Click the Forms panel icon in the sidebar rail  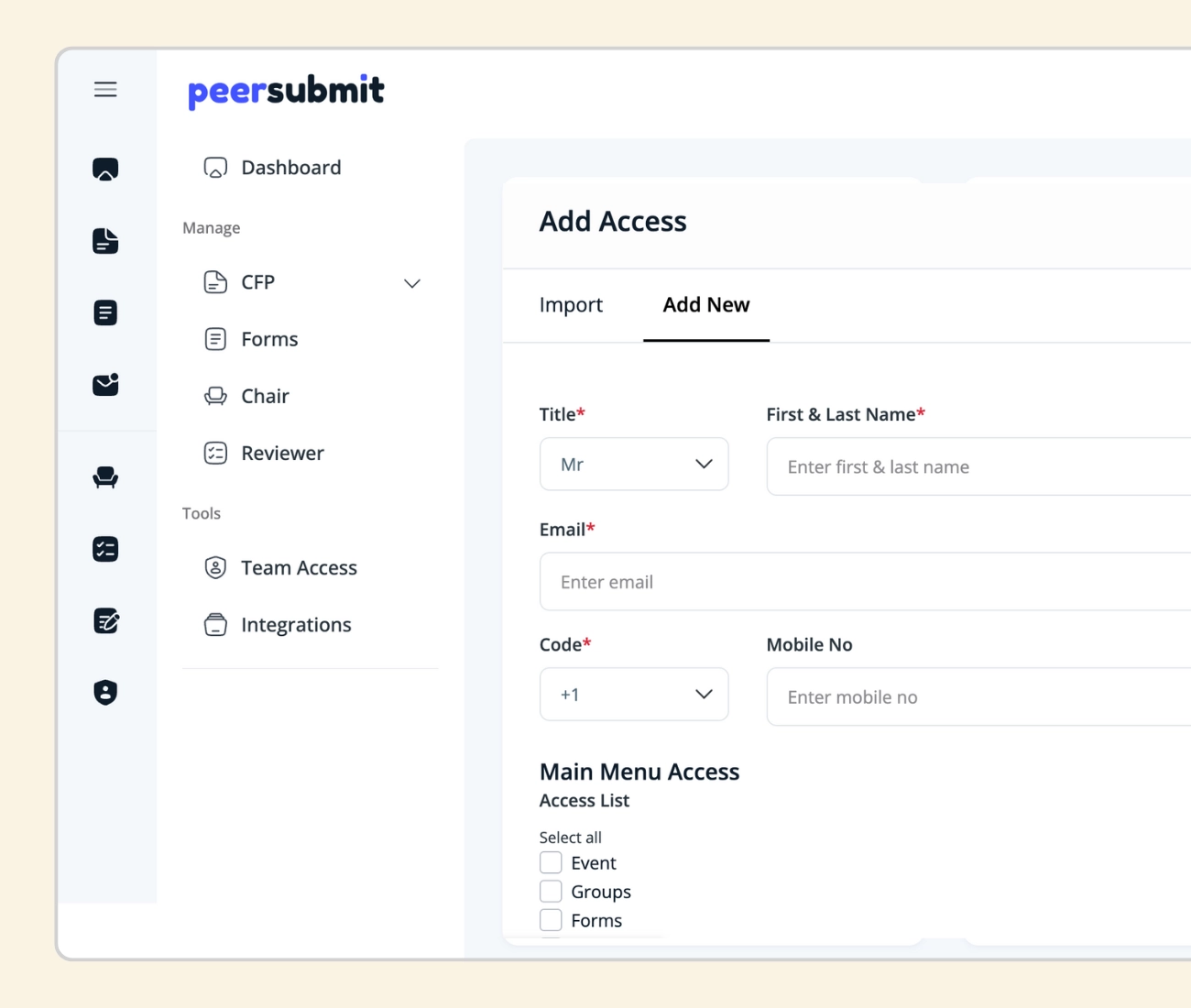(x=105, y=312)
